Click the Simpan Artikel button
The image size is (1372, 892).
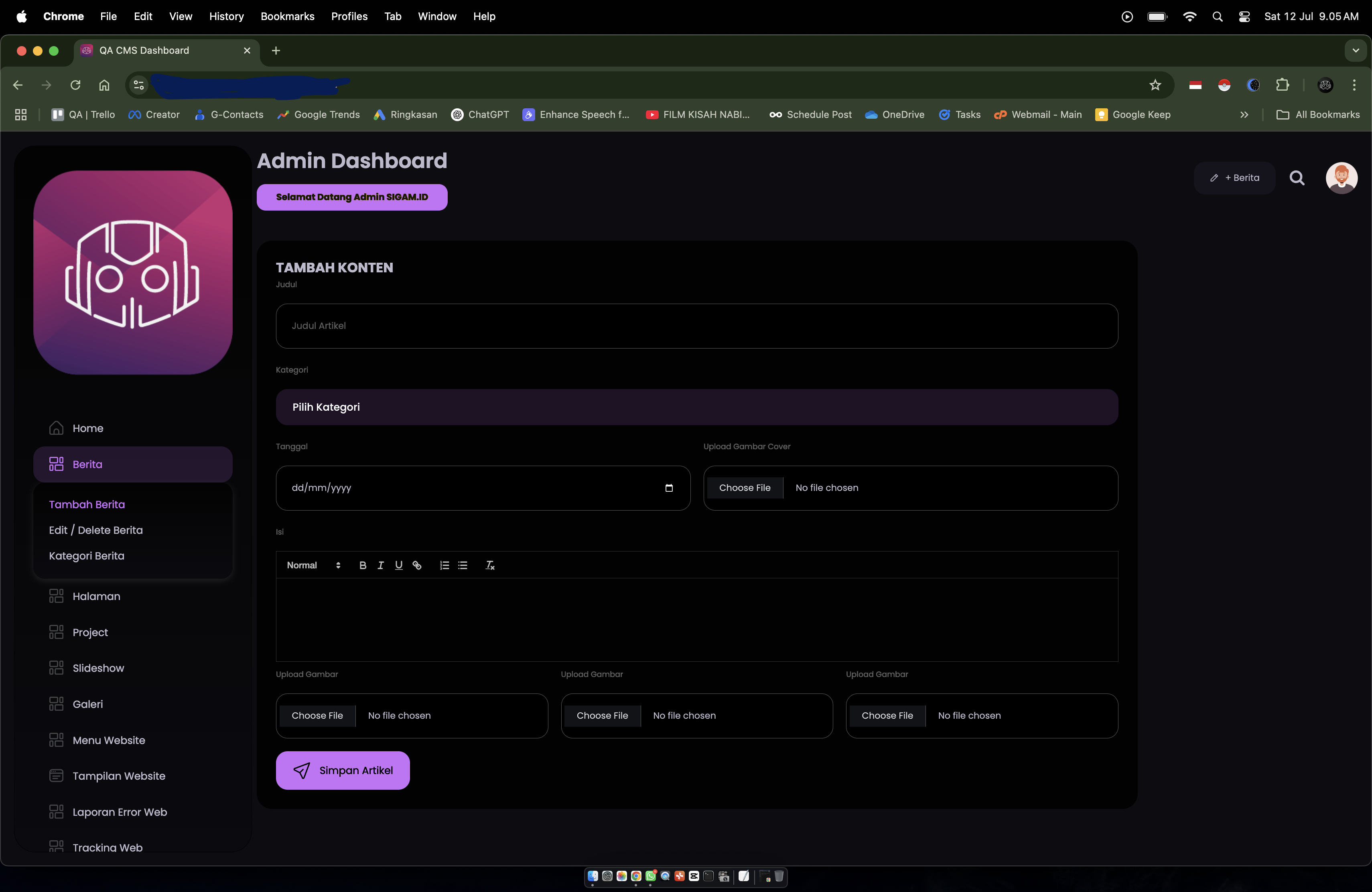pos(343,770)
